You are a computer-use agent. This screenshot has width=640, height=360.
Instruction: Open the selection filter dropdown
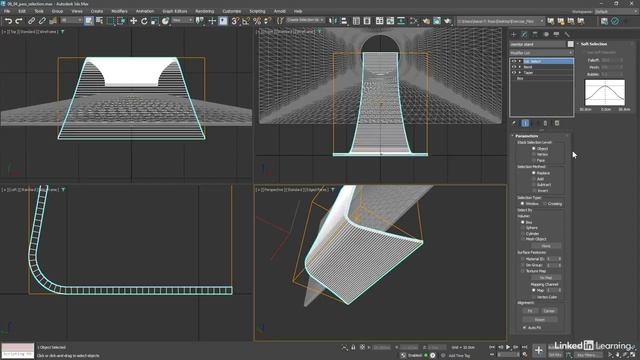[71, 20]
